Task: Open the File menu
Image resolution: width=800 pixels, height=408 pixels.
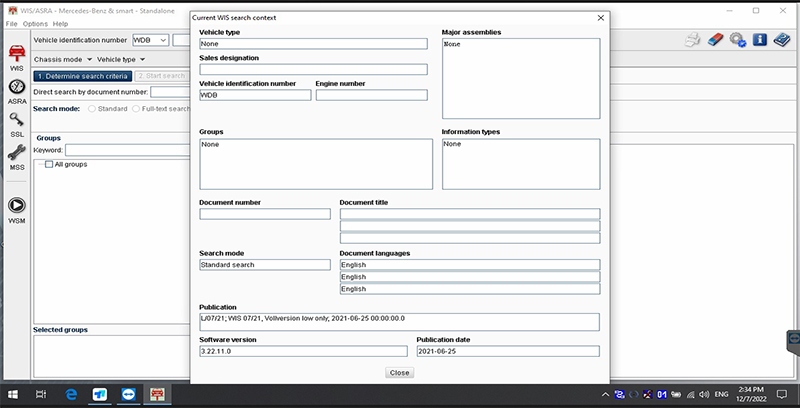Action: [x=11, y=24]
